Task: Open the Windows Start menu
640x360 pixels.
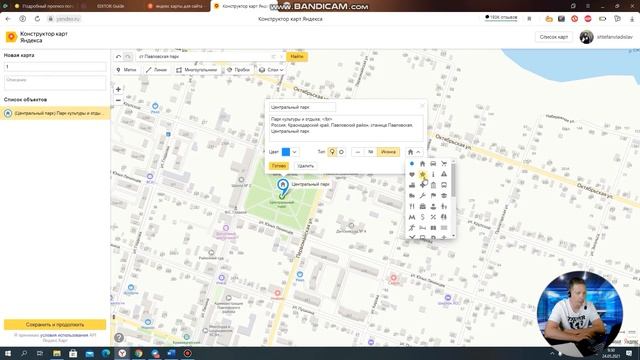Action: [x=7, y=353]
